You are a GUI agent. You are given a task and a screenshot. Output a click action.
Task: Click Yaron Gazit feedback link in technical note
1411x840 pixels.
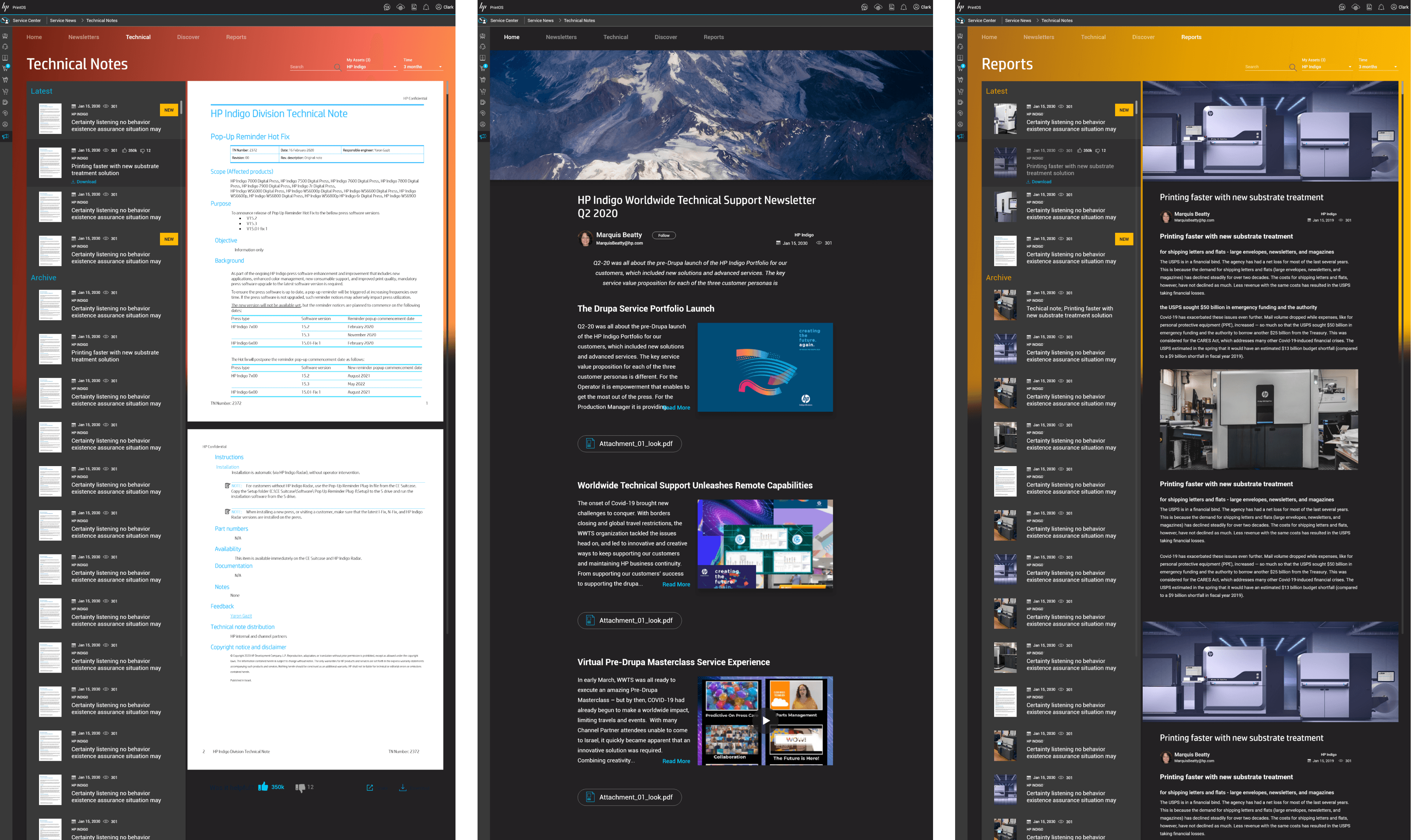[x=241, y=616]
